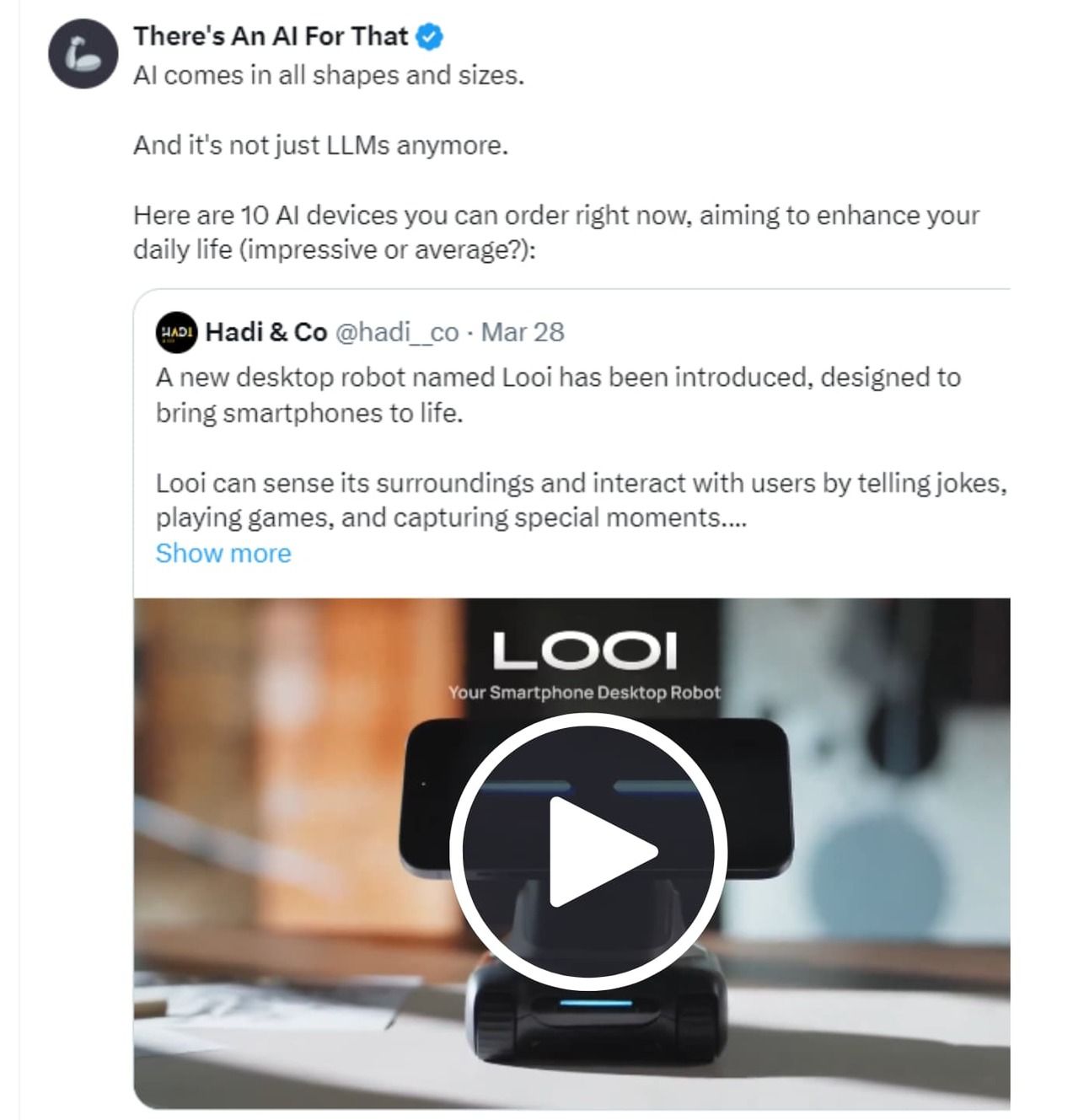Open the Hadi & Co account name
Viewport: 1089px width, 1120px height.
pos(266,332)
